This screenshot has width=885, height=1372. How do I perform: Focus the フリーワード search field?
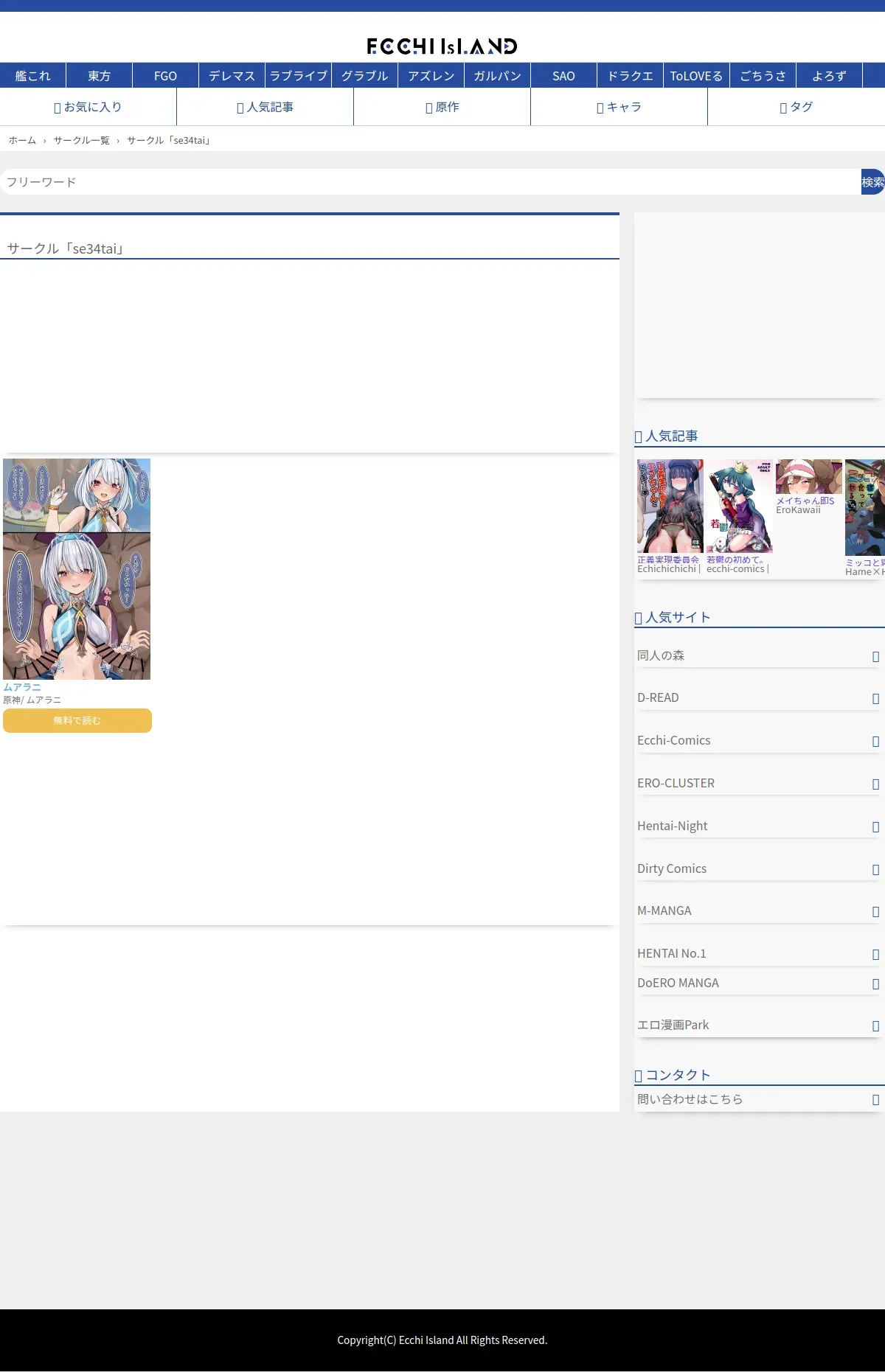coord(431,182)
